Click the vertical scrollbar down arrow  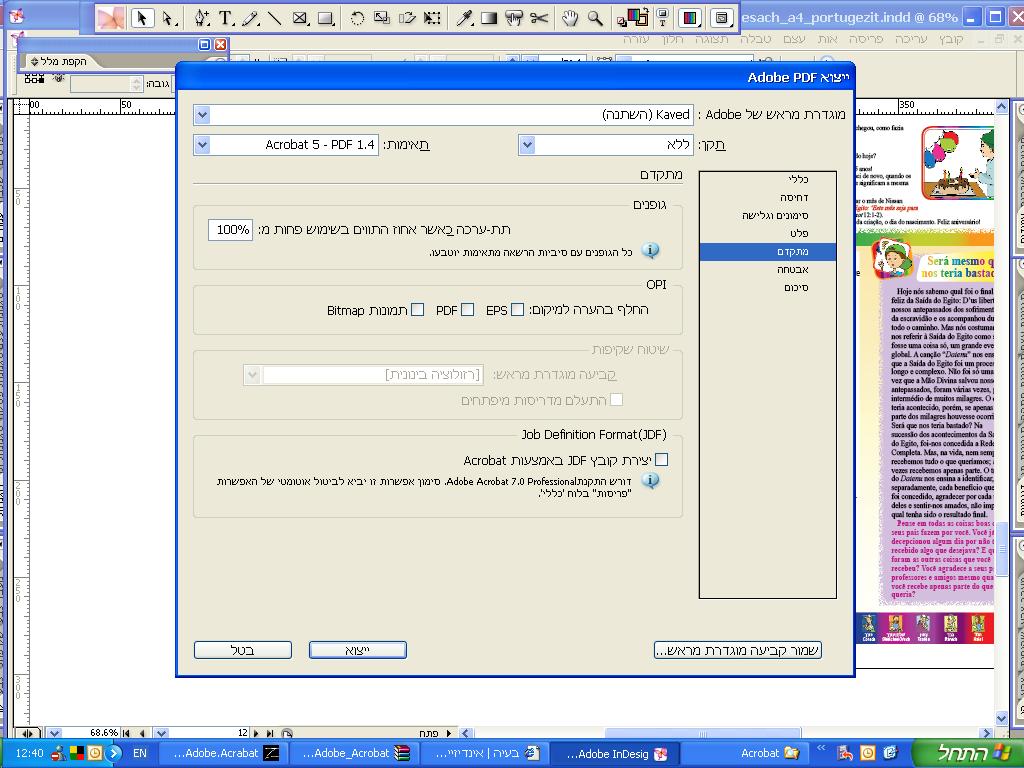pos(1002,718)
